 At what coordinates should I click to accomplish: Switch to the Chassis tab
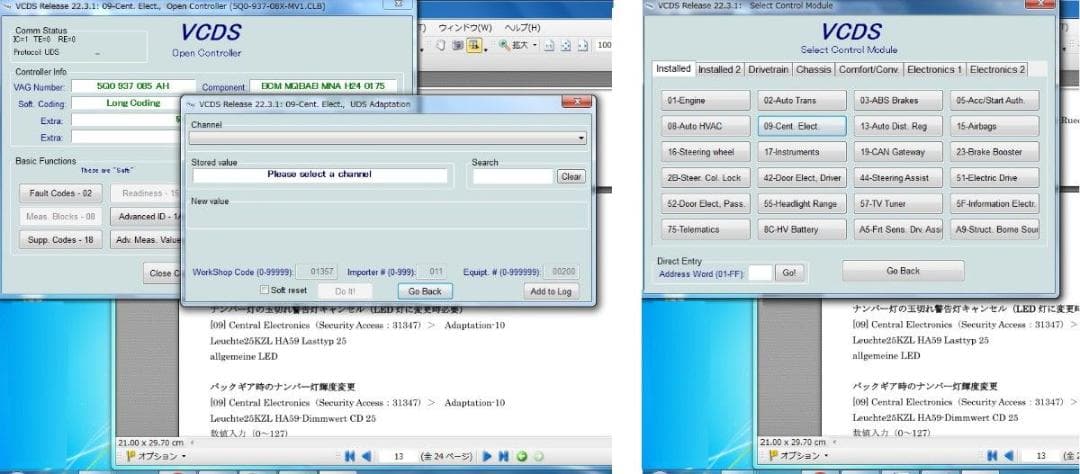pyautogui.click(x=813, y=70)
